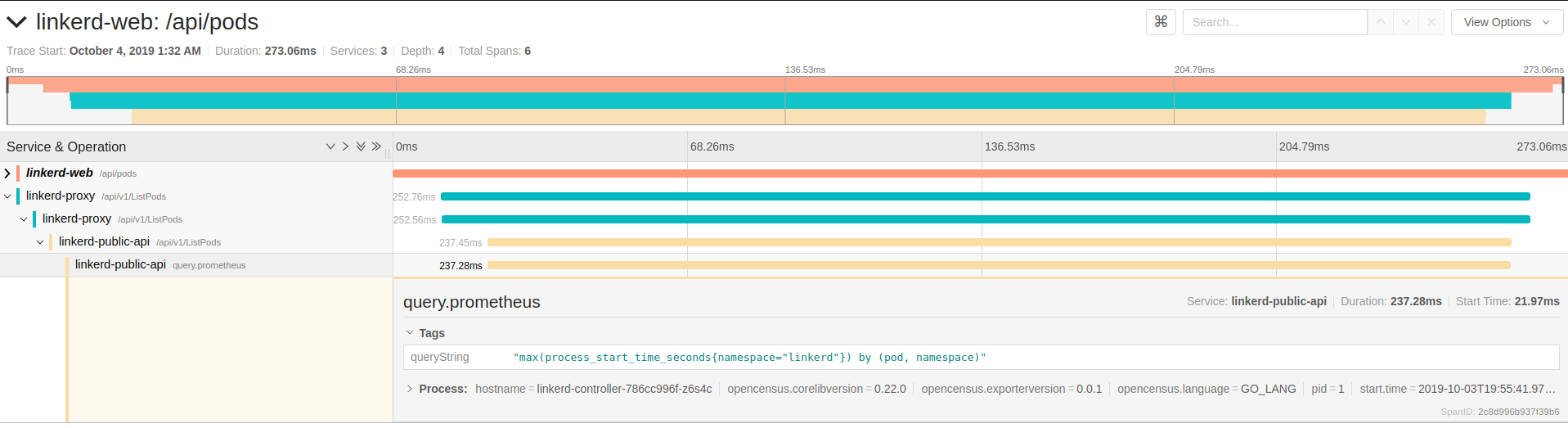This screenshot has width=1568, height=428.
Task: Expand the linkerd-web /api/pods span
Action: pyautogui.click(x=7, y=173)
